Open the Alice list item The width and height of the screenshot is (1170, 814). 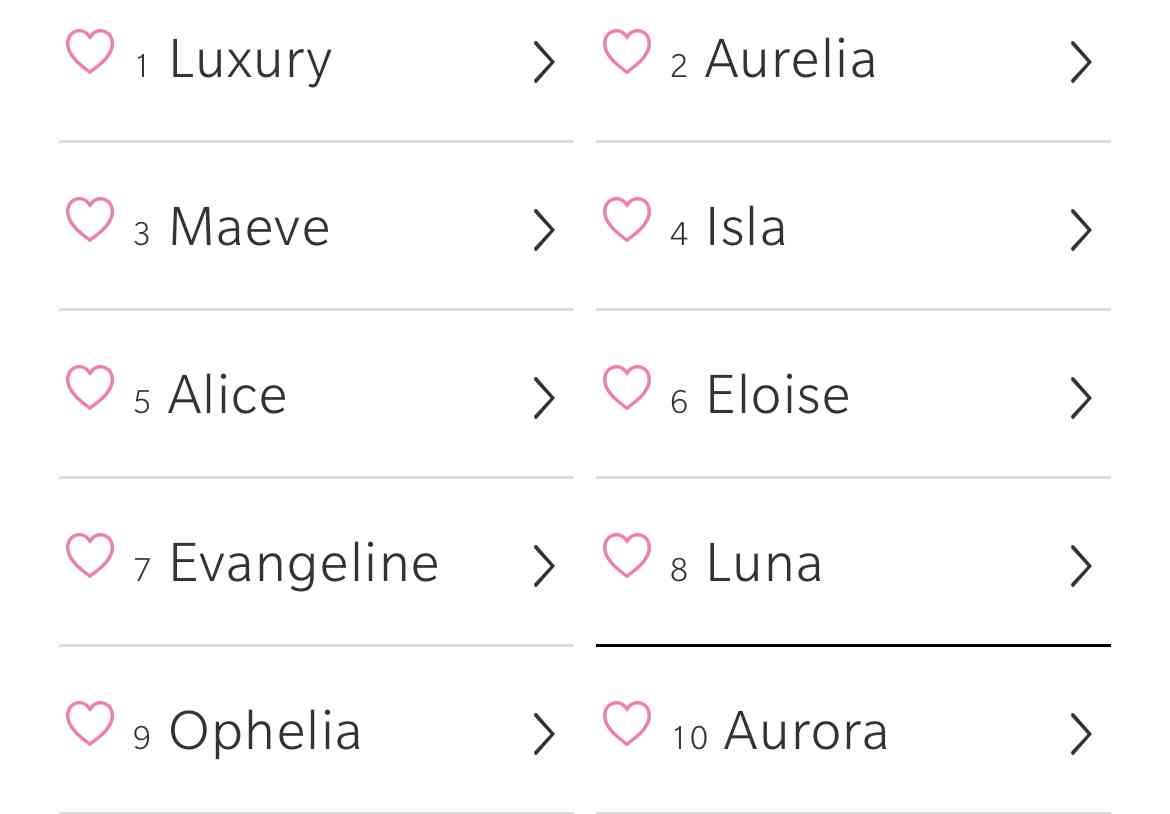point(316,394)
